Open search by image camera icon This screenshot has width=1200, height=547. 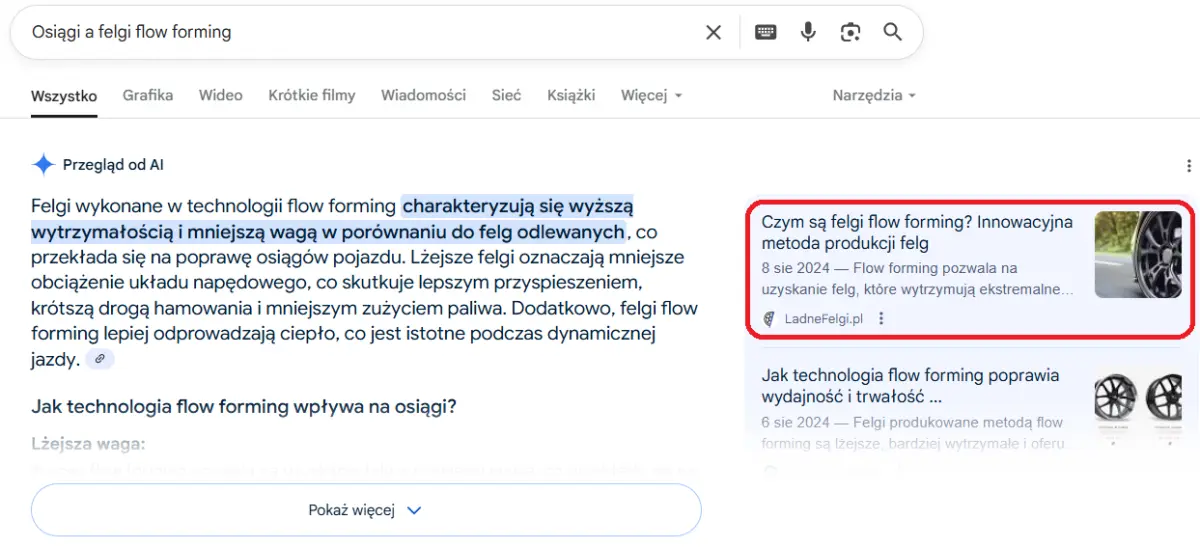(x=850, y=32)
